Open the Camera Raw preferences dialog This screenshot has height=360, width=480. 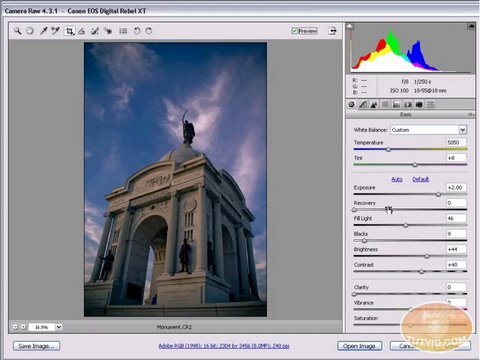click(x=123, y=31)
